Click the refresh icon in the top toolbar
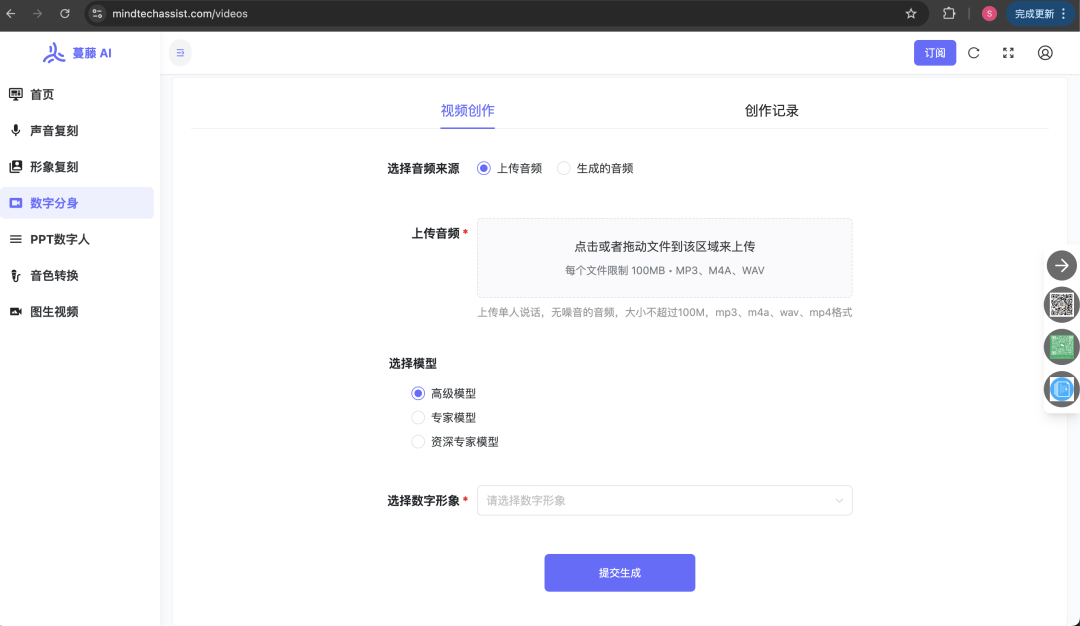Screen dimensions: 1080x626 click(x=974, y=52)
